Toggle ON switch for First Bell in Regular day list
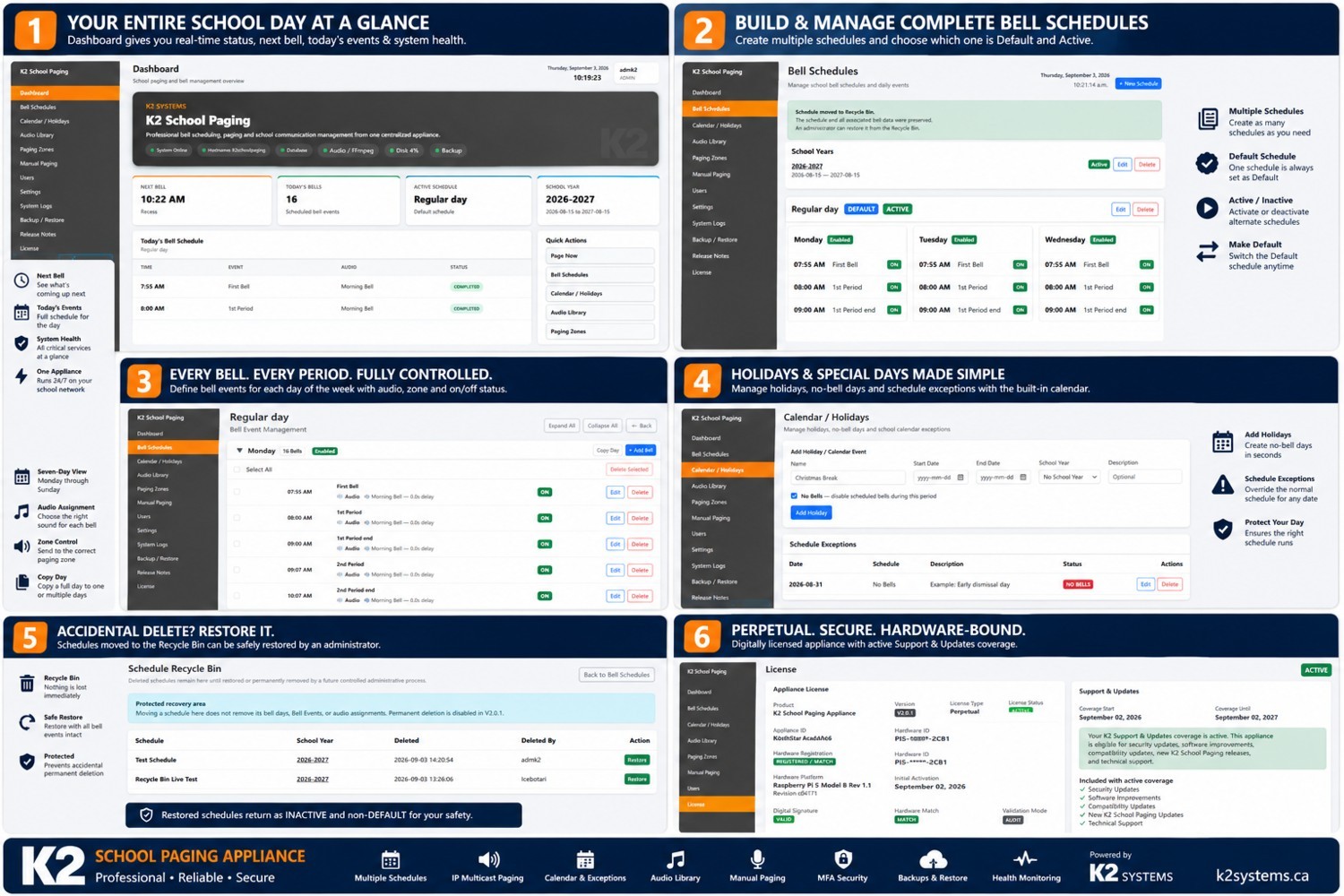Image resolution: width=1344 pixels, height=896 pixels. click(545, 492)
